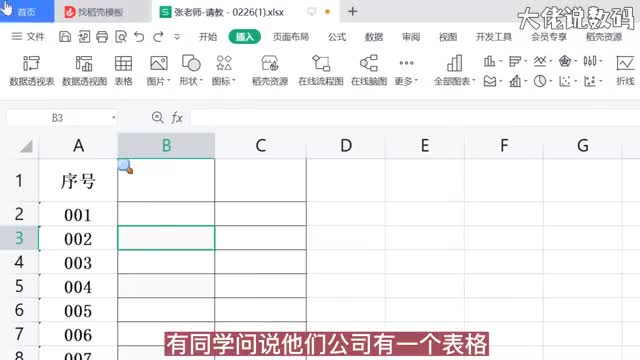This screenshot has width=640, height=360.
Task: Select cell containing 001
Action: [78, 214]
